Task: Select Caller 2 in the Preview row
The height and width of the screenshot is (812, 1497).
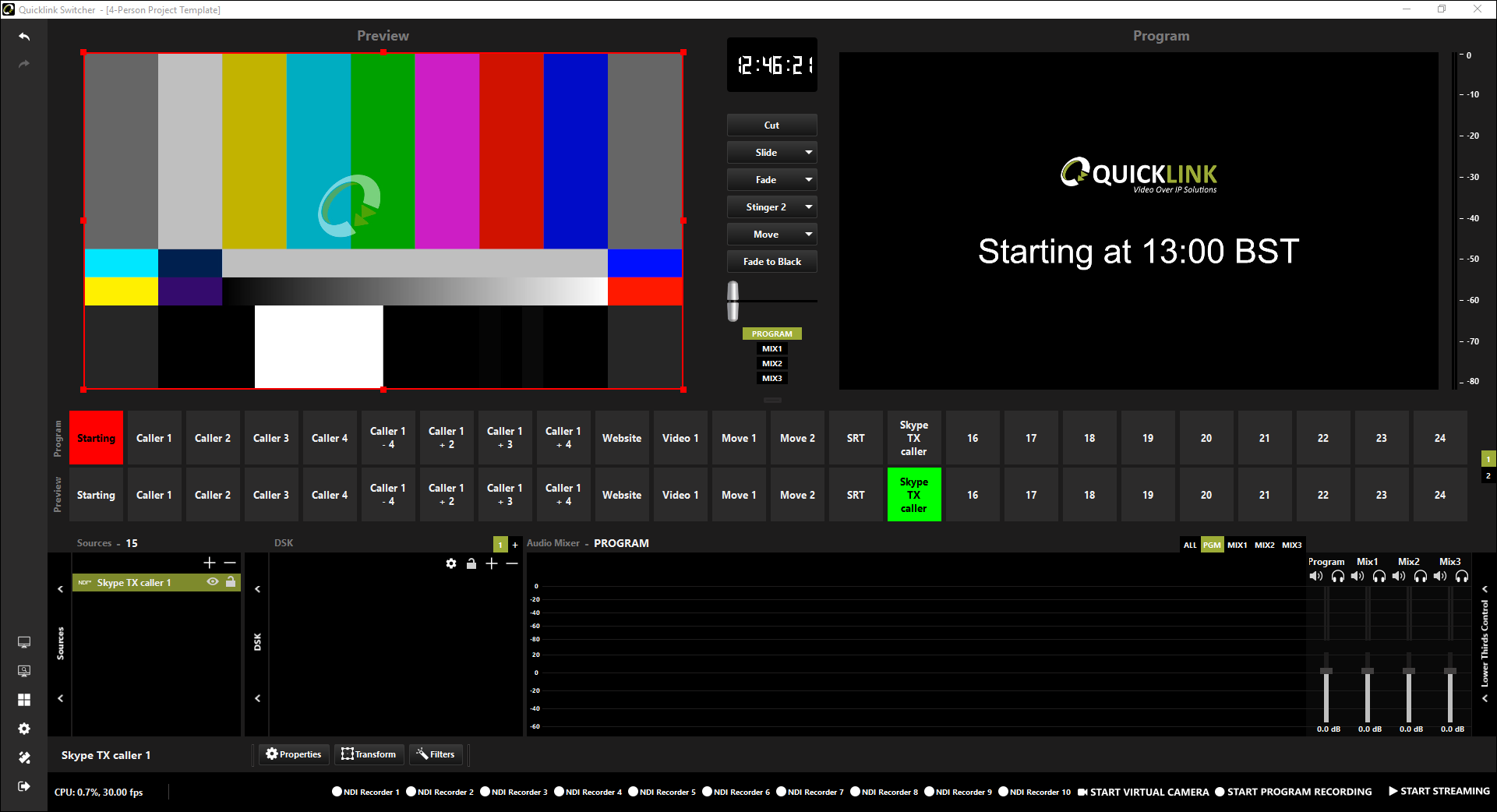Action: pyautogui.click(x=213, y=495)
